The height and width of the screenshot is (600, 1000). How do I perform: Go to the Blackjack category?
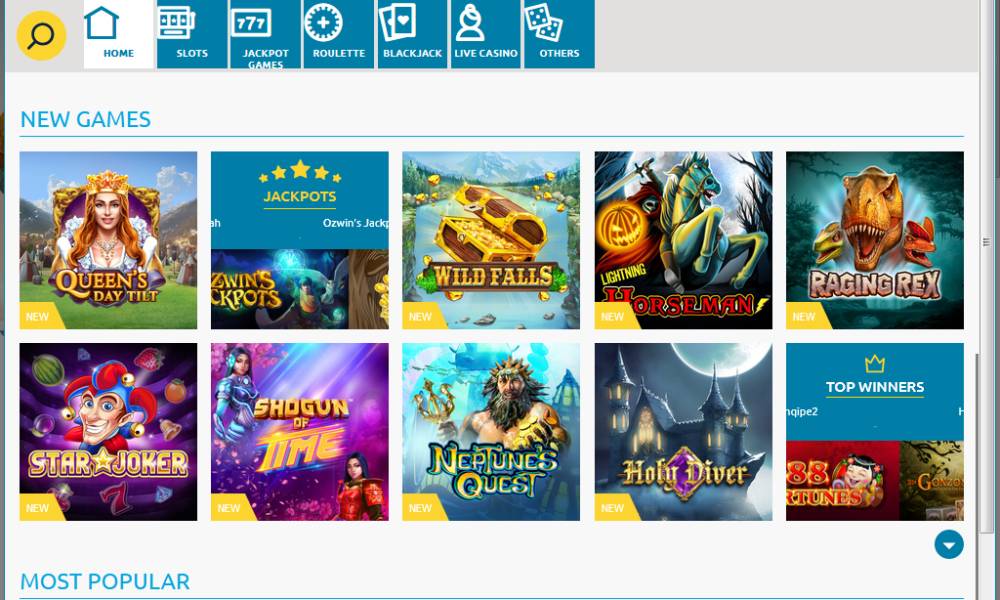(x=413, y=34)
